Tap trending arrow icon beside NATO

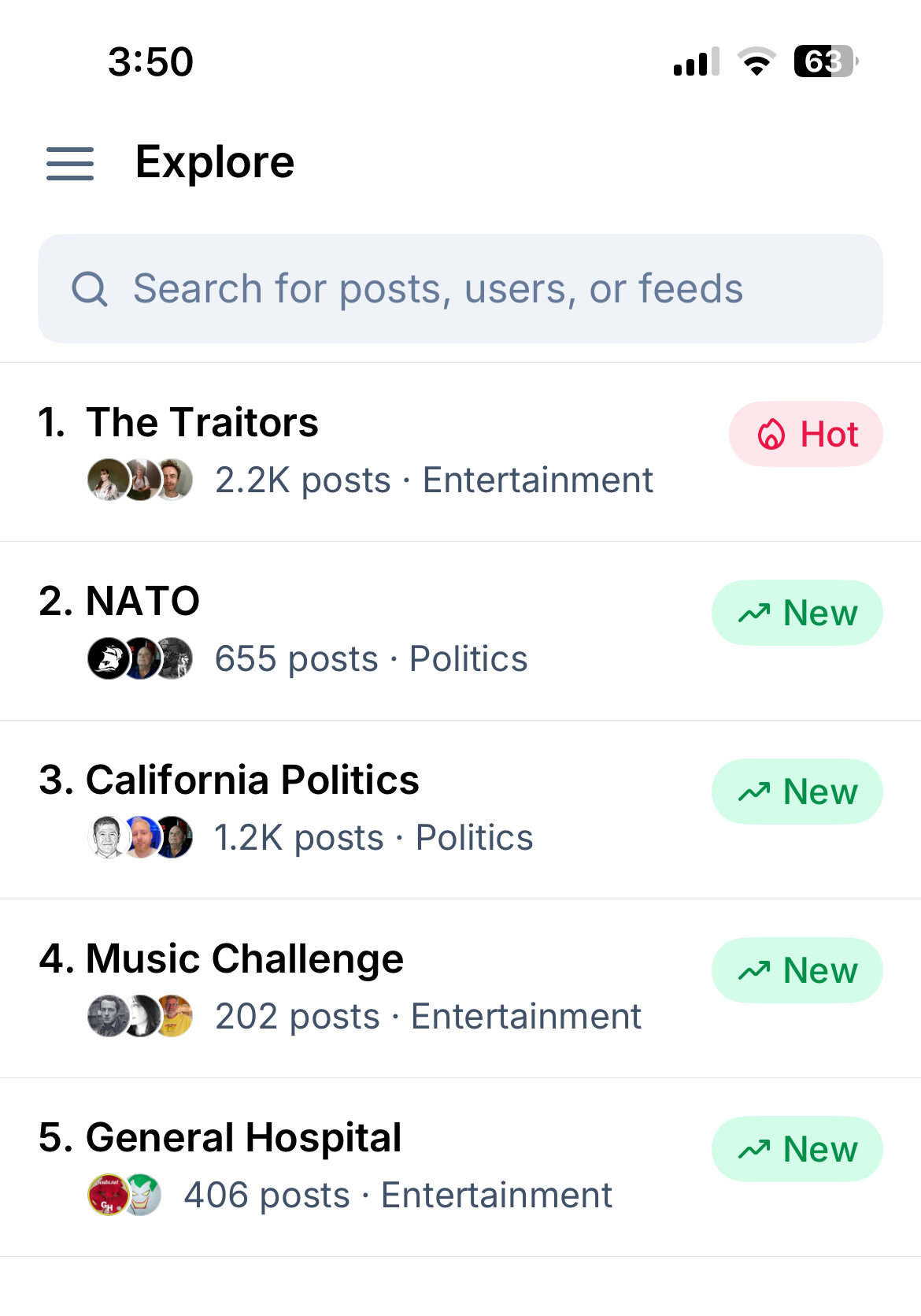point(754,613)
